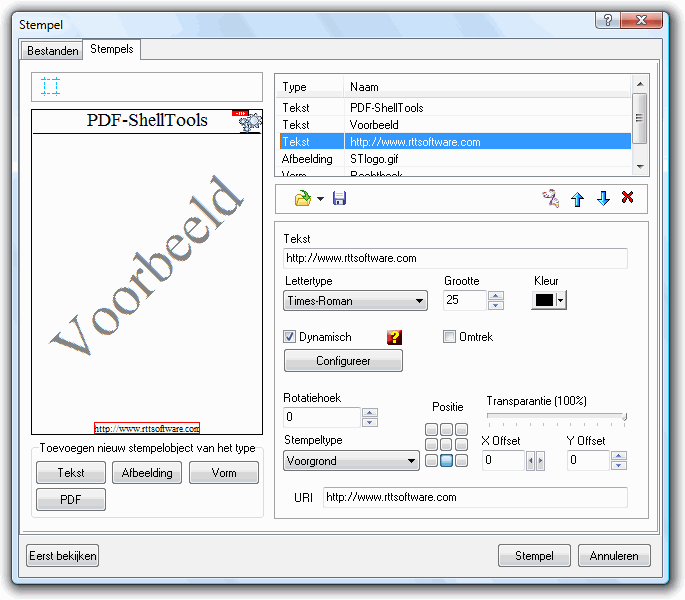
Task: Click the Type column header
Action: click(310, 87)
